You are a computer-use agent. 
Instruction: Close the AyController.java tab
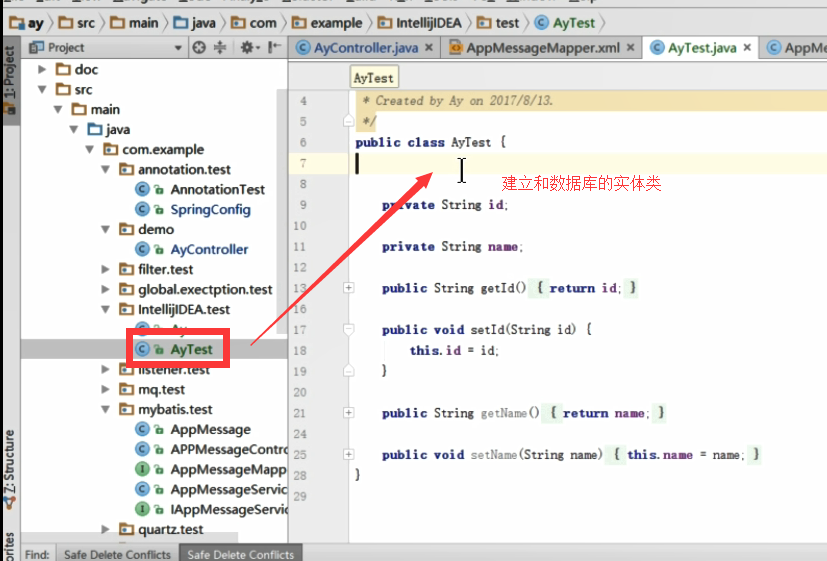[429, 47]
